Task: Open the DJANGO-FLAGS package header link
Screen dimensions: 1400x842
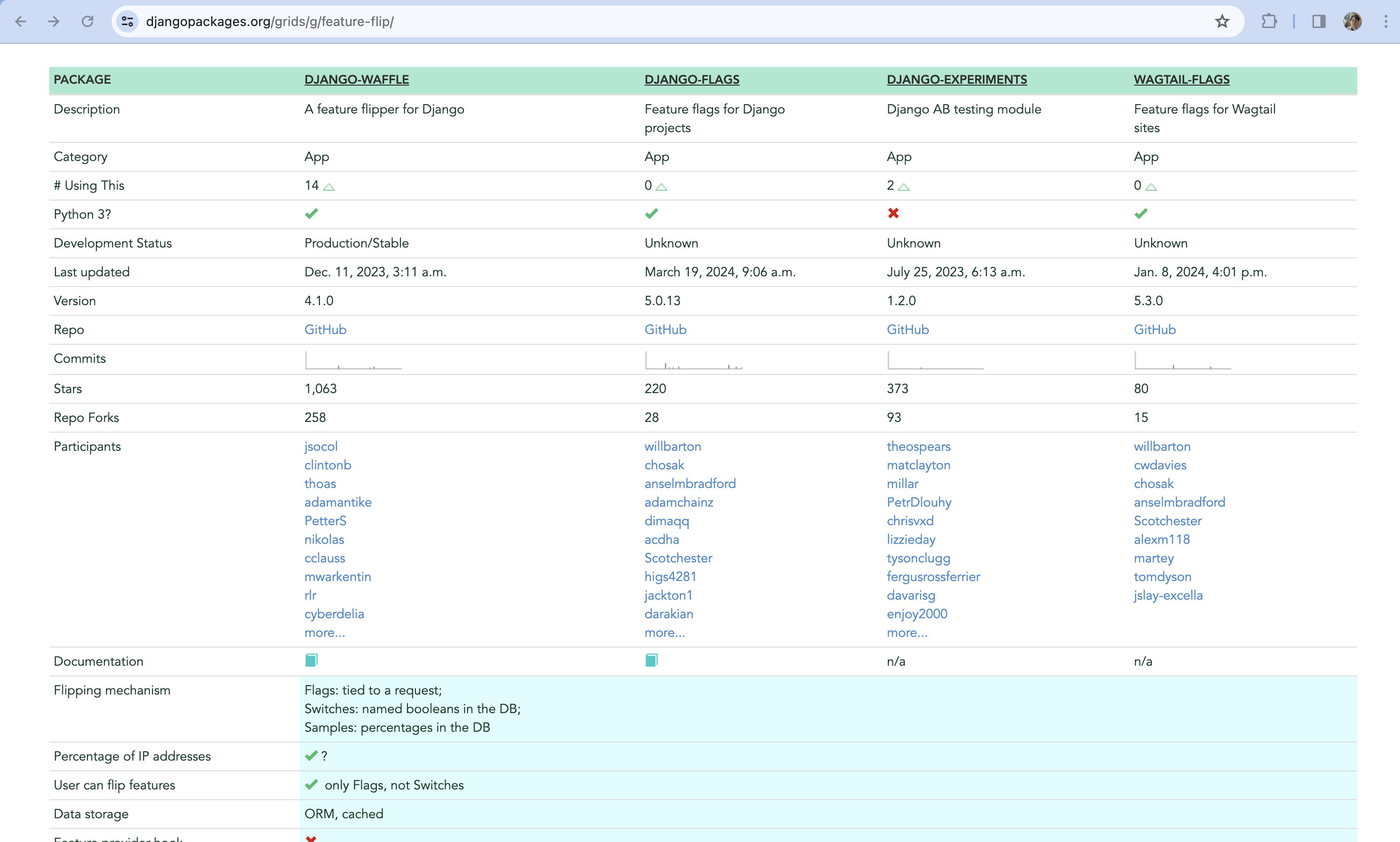Action: click(692, 80)
